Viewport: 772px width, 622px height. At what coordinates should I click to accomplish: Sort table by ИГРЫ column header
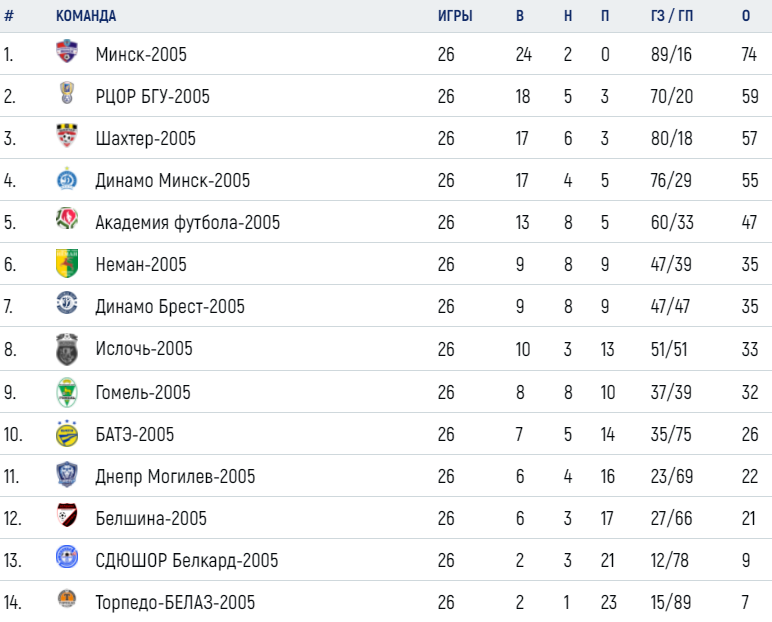point(455,16)
